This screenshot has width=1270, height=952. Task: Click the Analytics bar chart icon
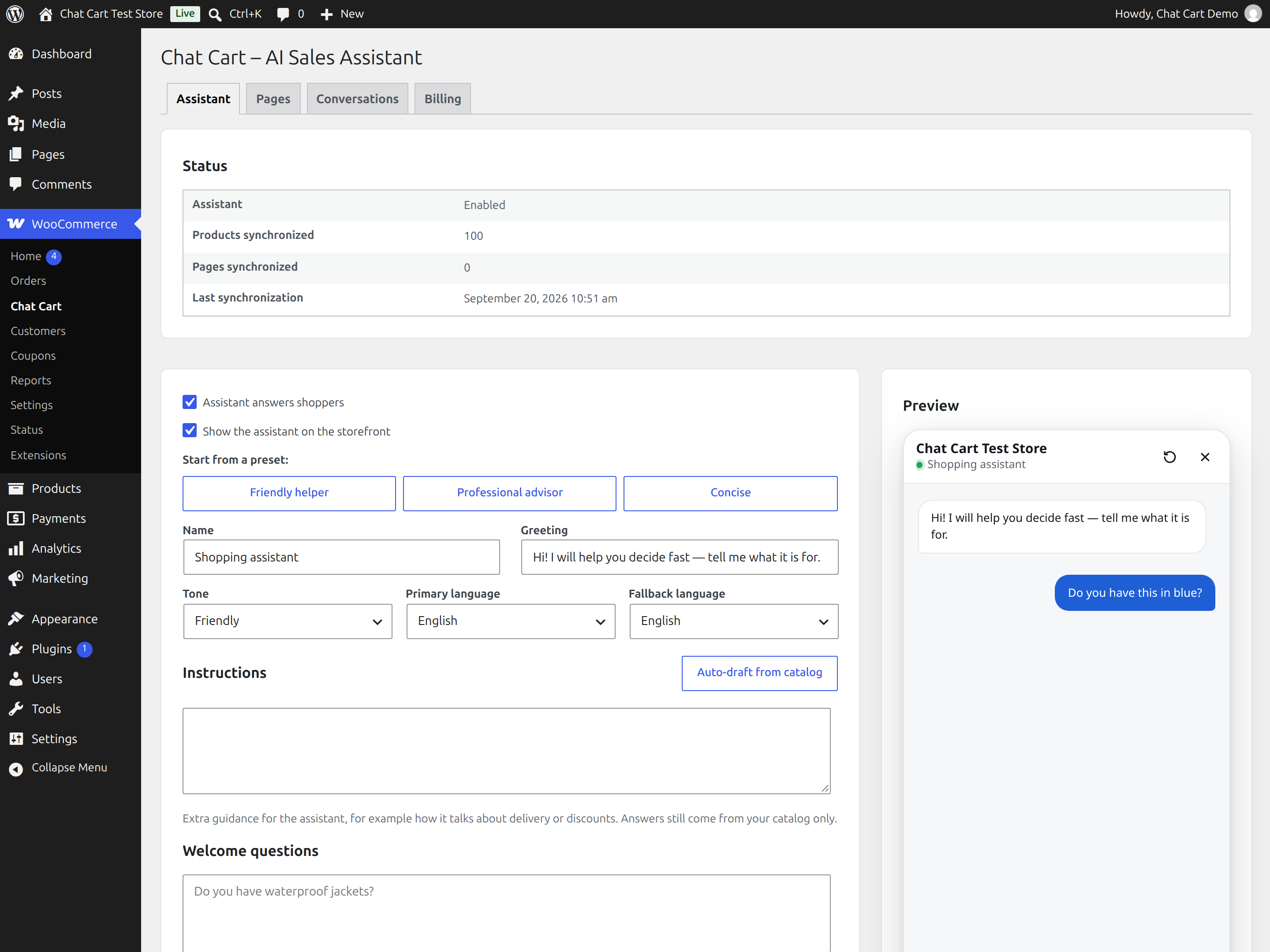point(16,548)
